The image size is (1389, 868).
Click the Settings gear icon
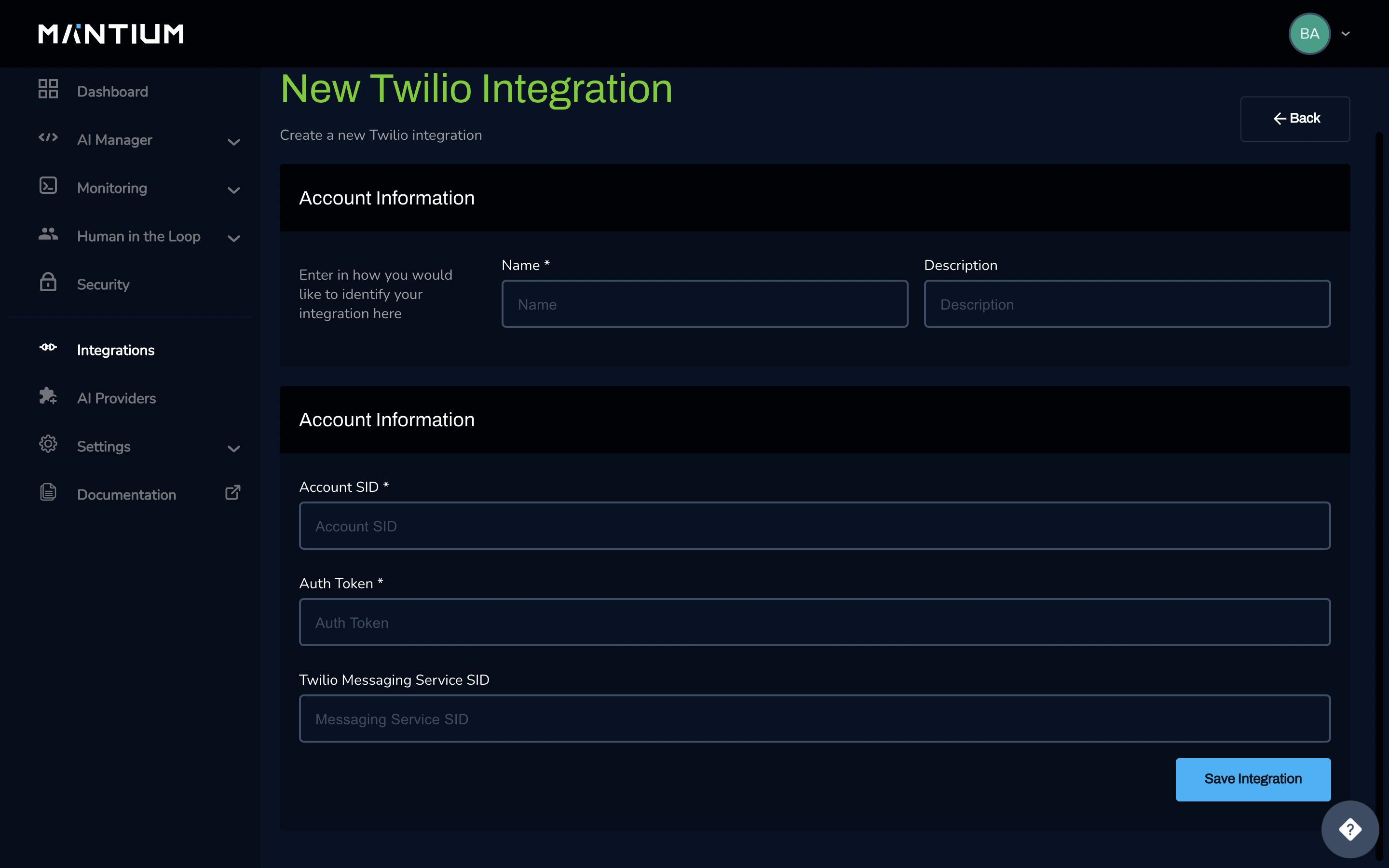48,444
